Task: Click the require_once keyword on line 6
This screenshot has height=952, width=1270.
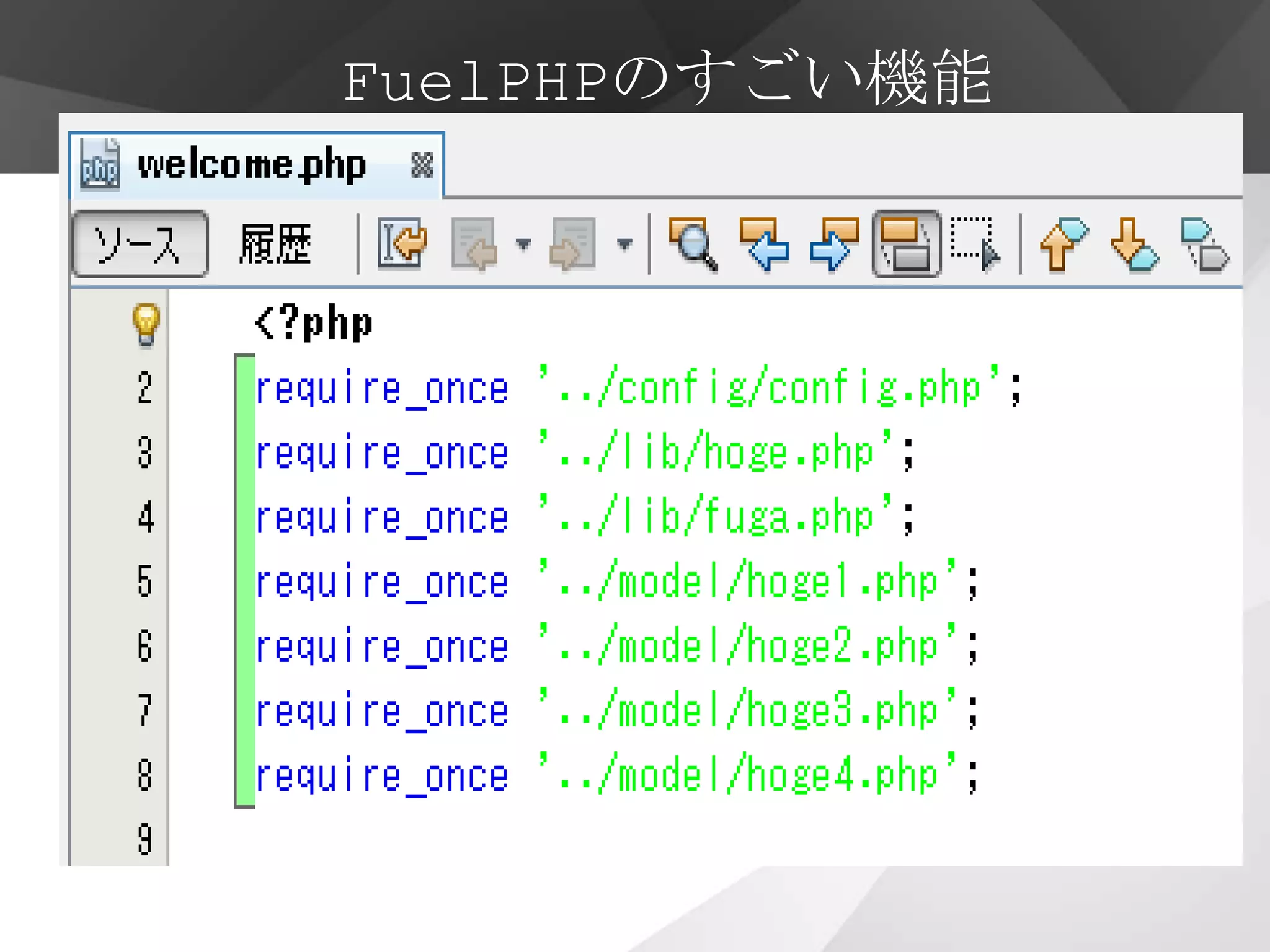Action: point(382,647)
